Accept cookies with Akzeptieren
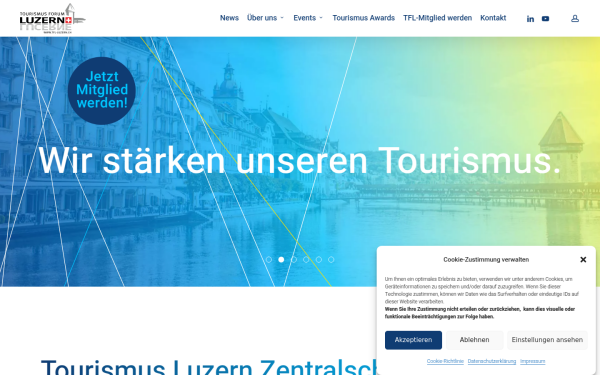 click(413, 340)
